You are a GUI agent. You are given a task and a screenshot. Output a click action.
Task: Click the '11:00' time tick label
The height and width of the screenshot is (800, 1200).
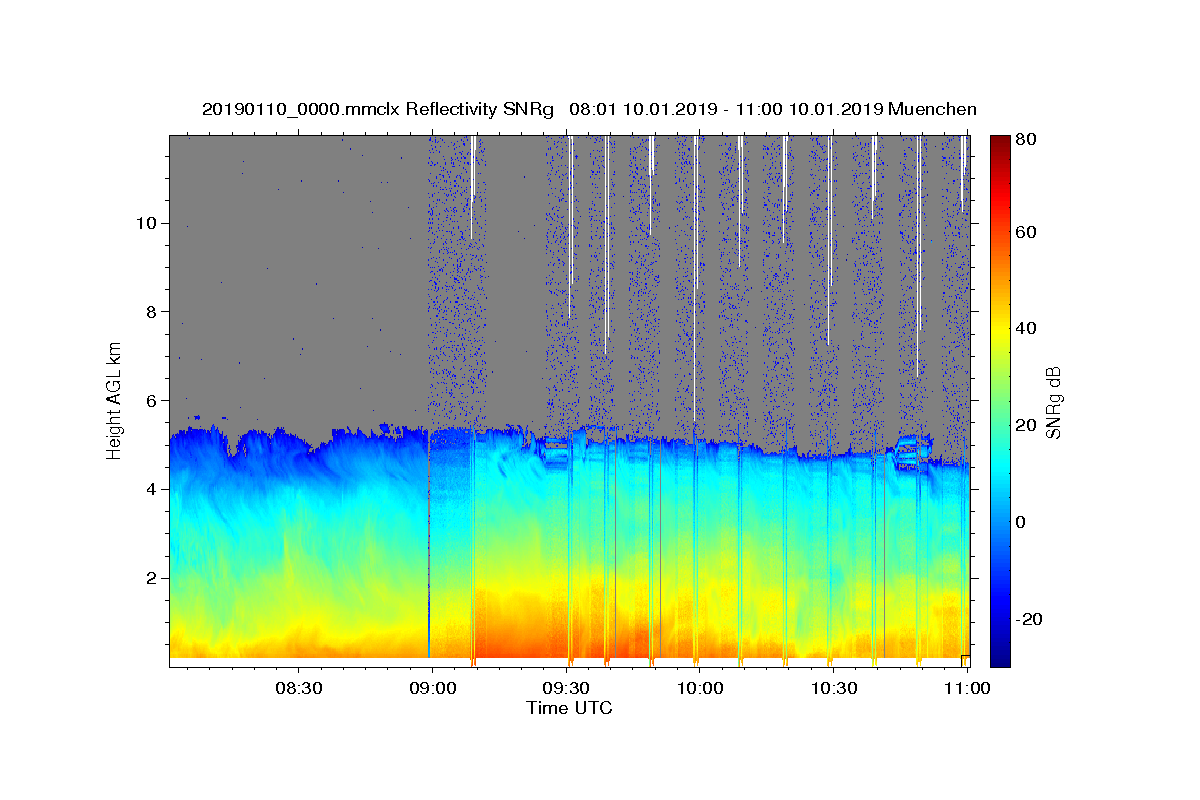[967, 688]
